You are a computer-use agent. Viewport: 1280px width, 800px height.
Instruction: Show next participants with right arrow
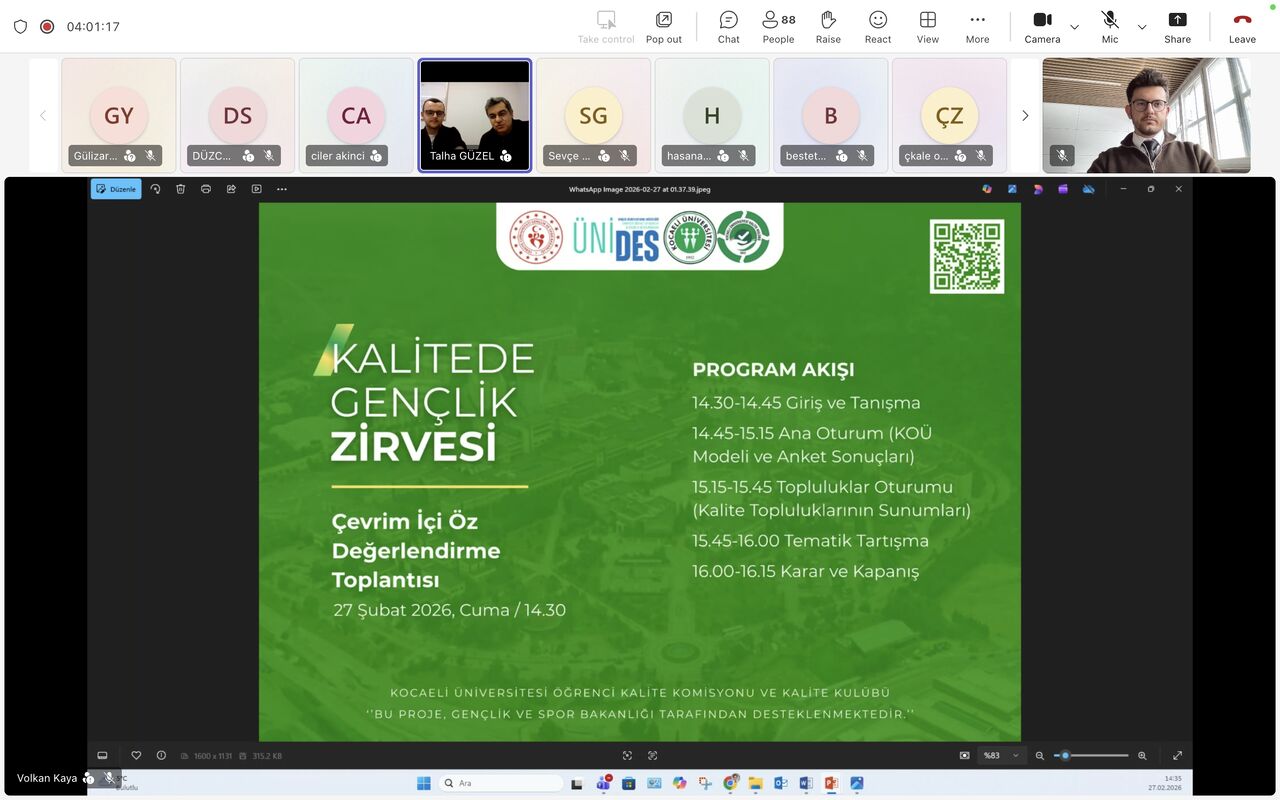[1025, 116]
